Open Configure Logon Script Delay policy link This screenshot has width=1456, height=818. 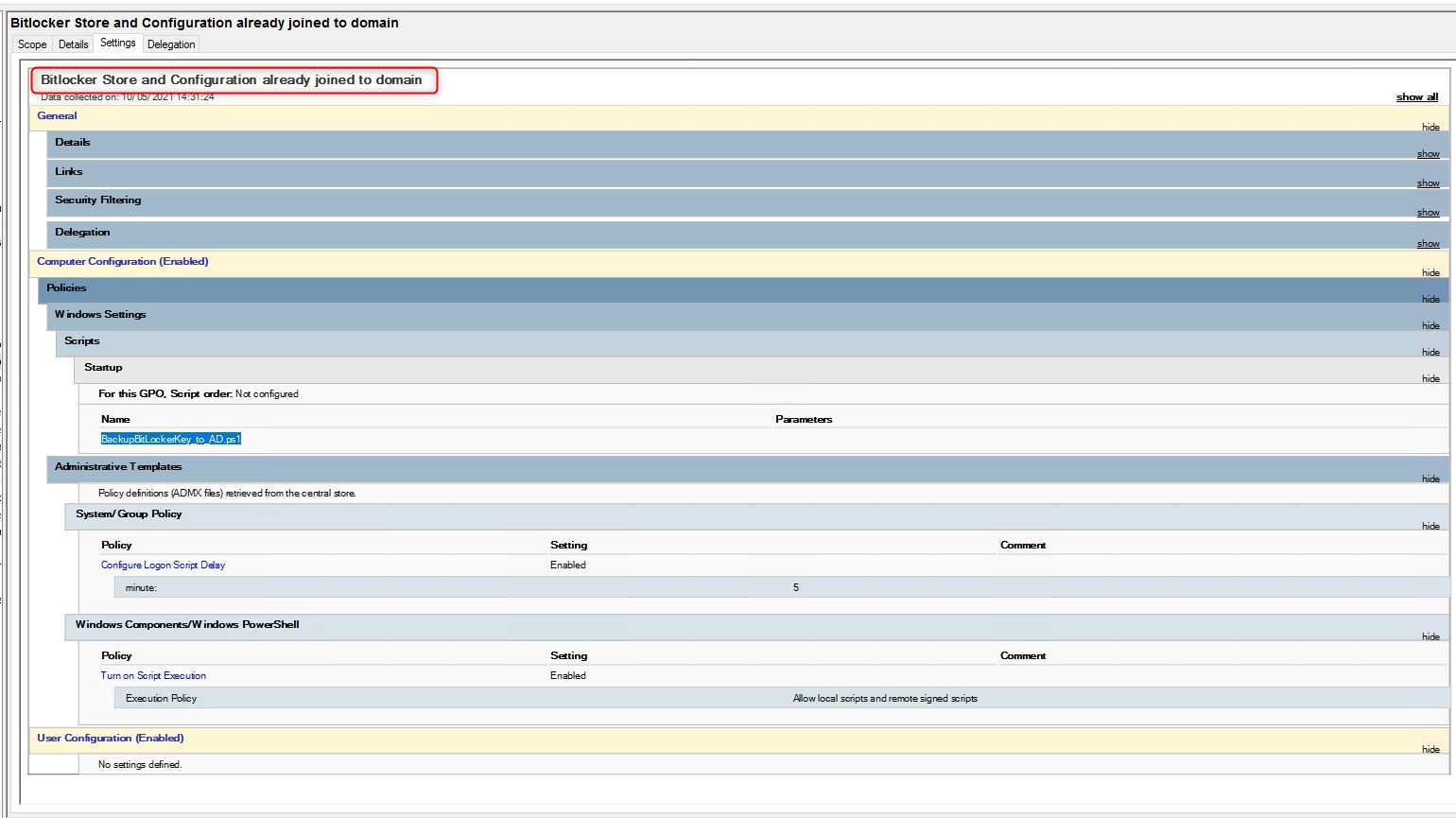coord(163,565)
